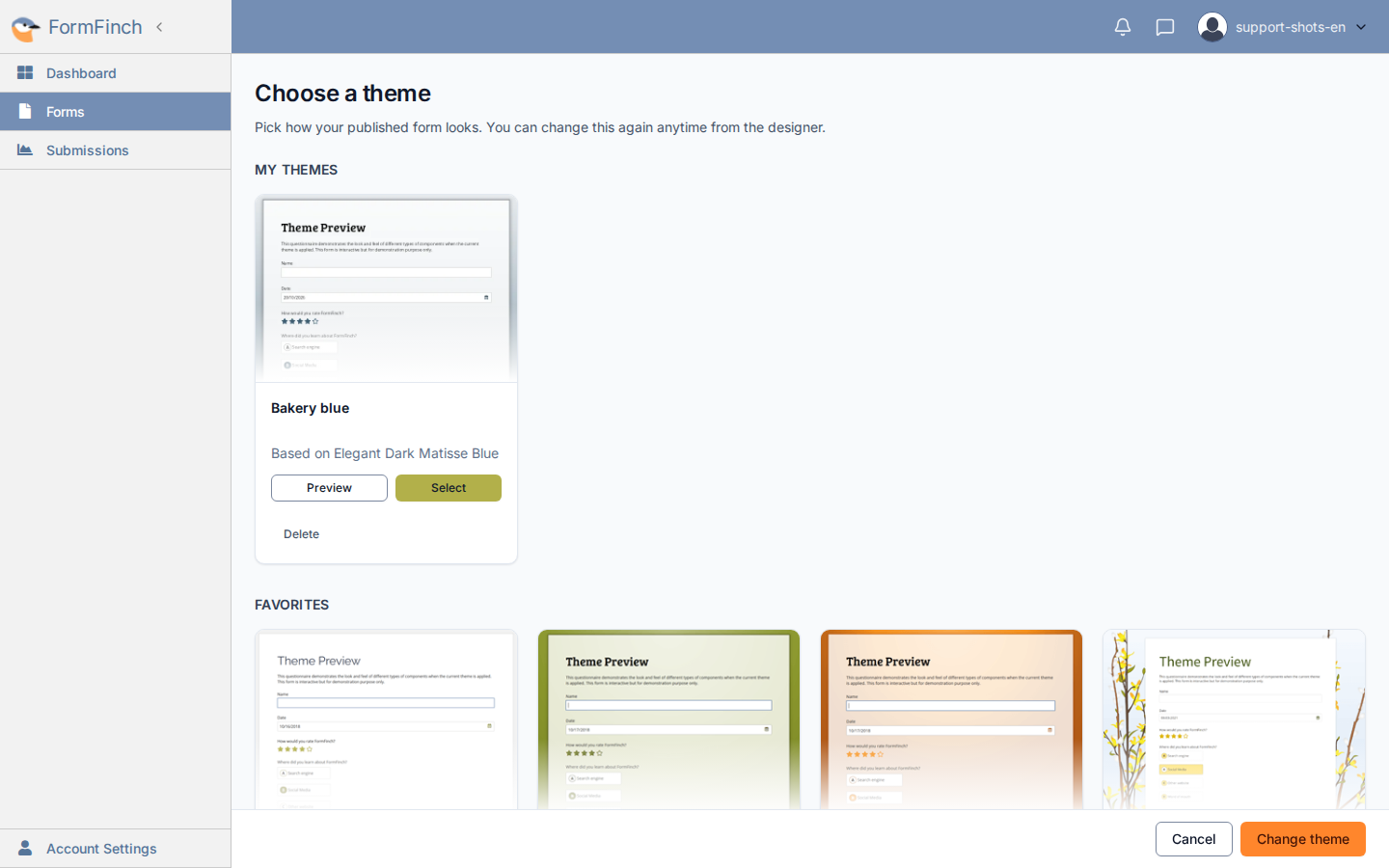Go to Dashboard in sidebar
The image size is (1389, 868).
116,73
